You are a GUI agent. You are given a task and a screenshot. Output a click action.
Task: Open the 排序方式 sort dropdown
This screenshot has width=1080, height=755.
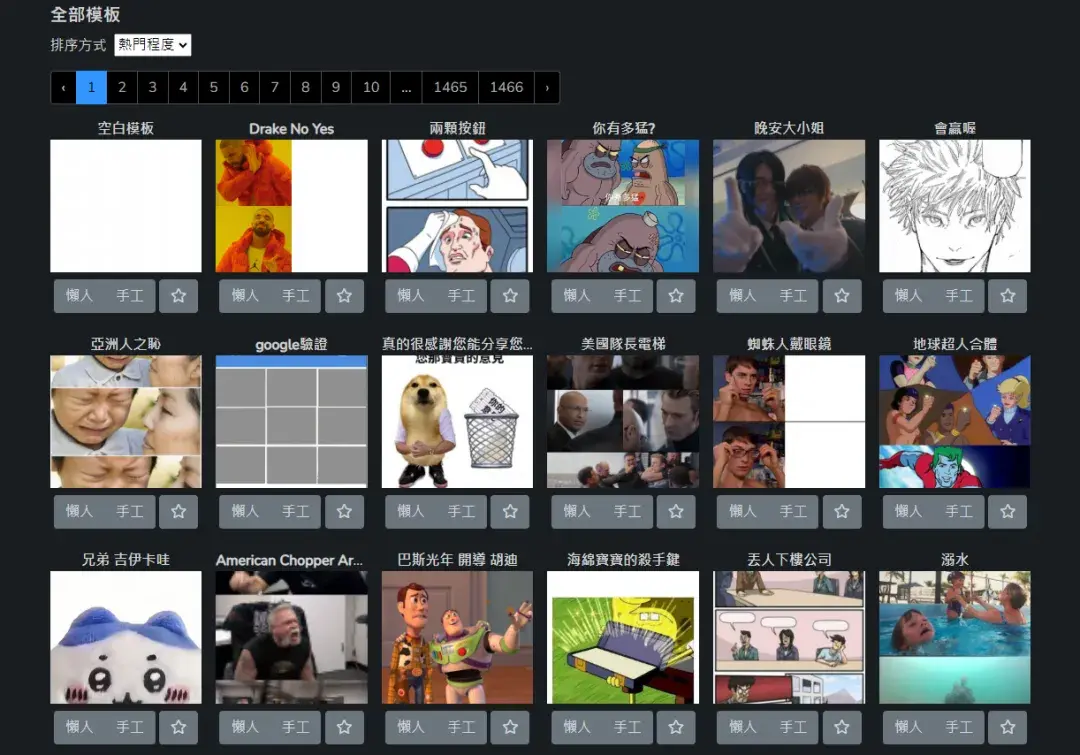153,45
